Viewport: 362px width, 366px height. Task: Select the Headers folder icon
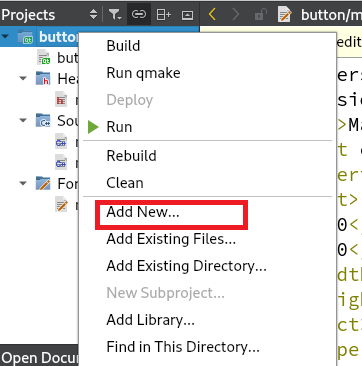[43, 78]
